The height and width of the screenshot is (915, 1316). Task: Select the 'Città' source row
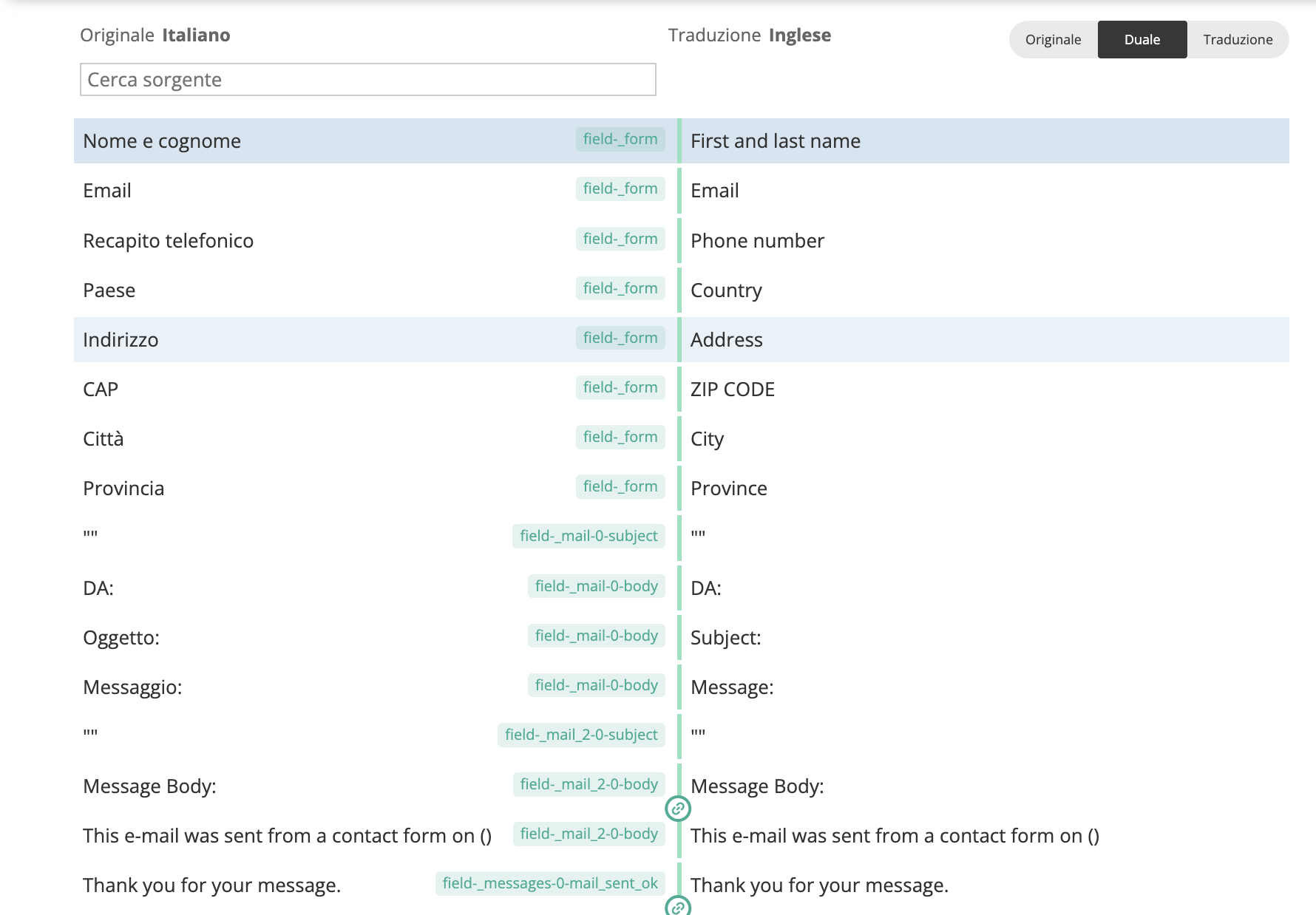376,438
